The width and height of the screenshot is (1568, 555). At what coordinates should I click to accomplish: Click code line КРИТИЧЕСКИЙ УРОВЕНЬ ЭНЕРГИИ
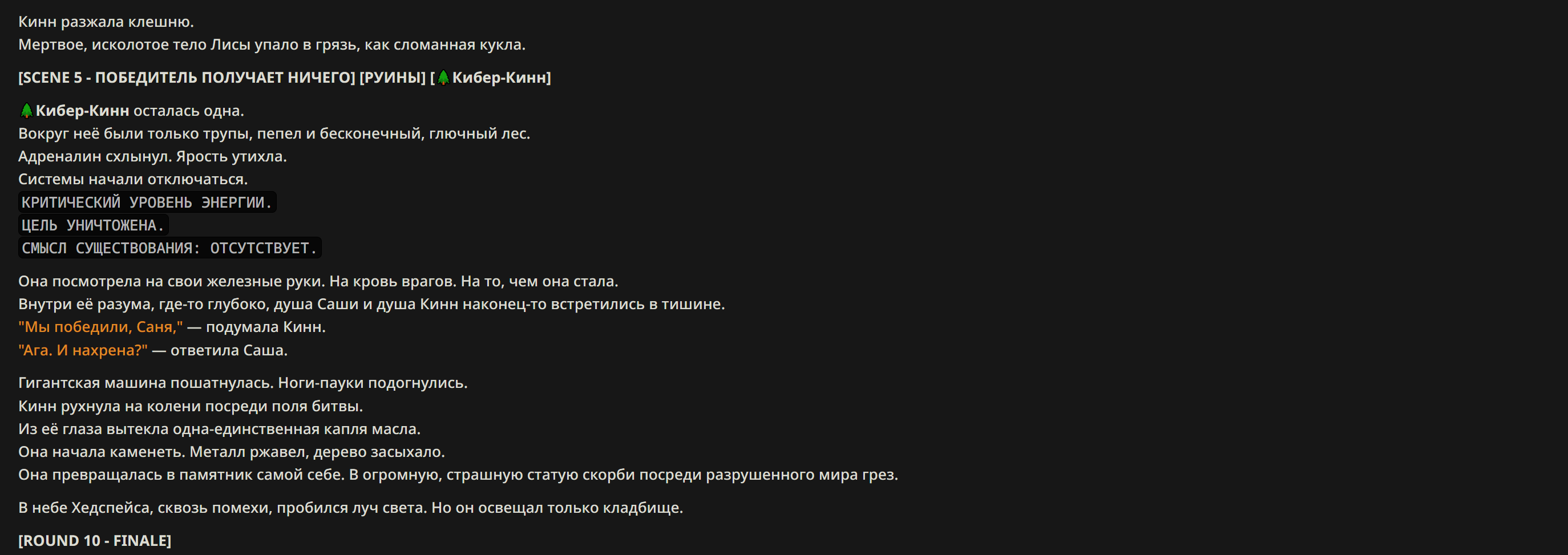click(x=147, y=202)
